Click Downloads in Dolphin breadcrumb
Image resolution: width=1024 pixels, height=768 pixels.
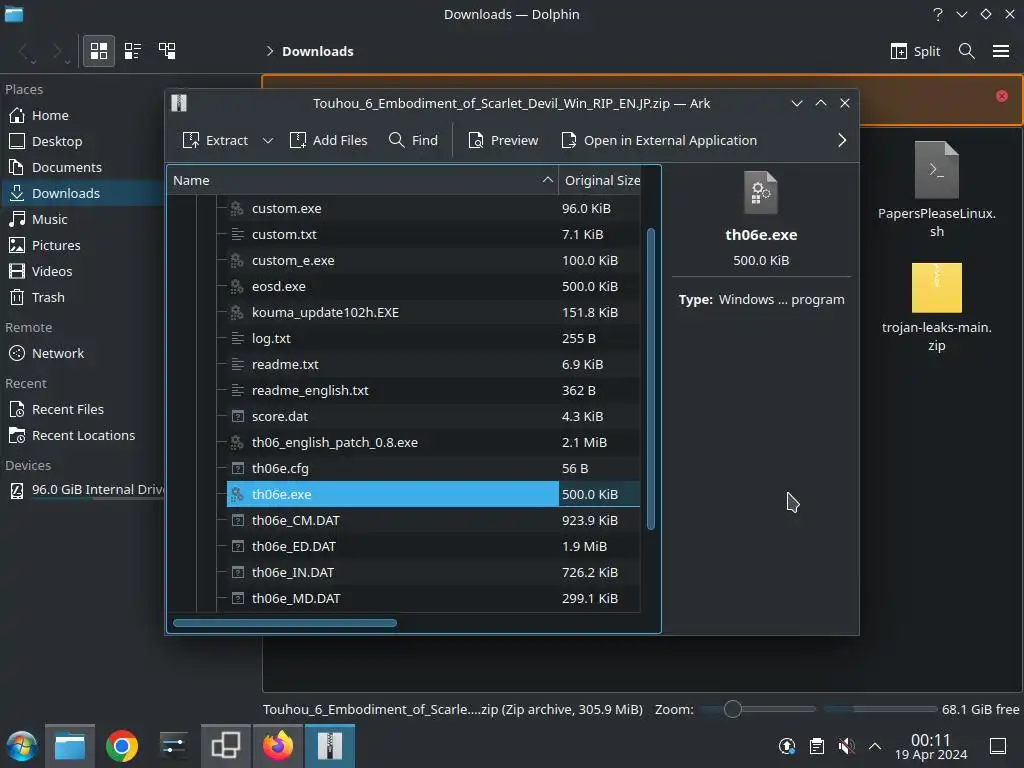317,52
